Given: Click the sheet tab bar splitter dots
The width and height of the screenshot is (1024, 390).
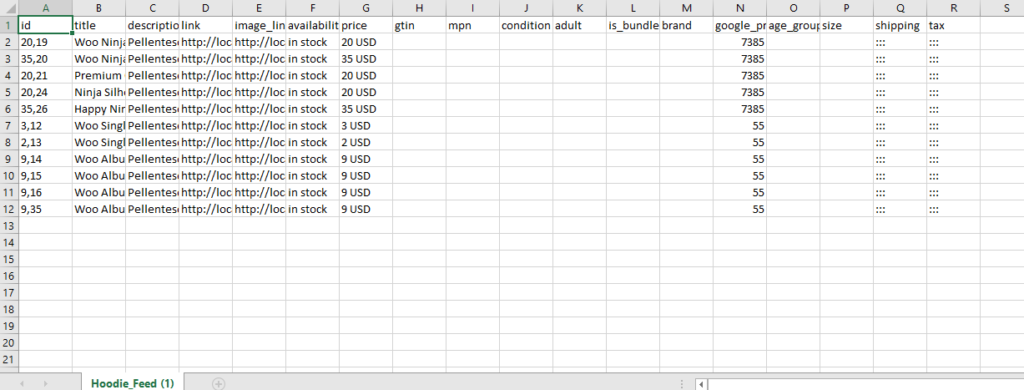Looking at the screenshot, I should (682, 384).
